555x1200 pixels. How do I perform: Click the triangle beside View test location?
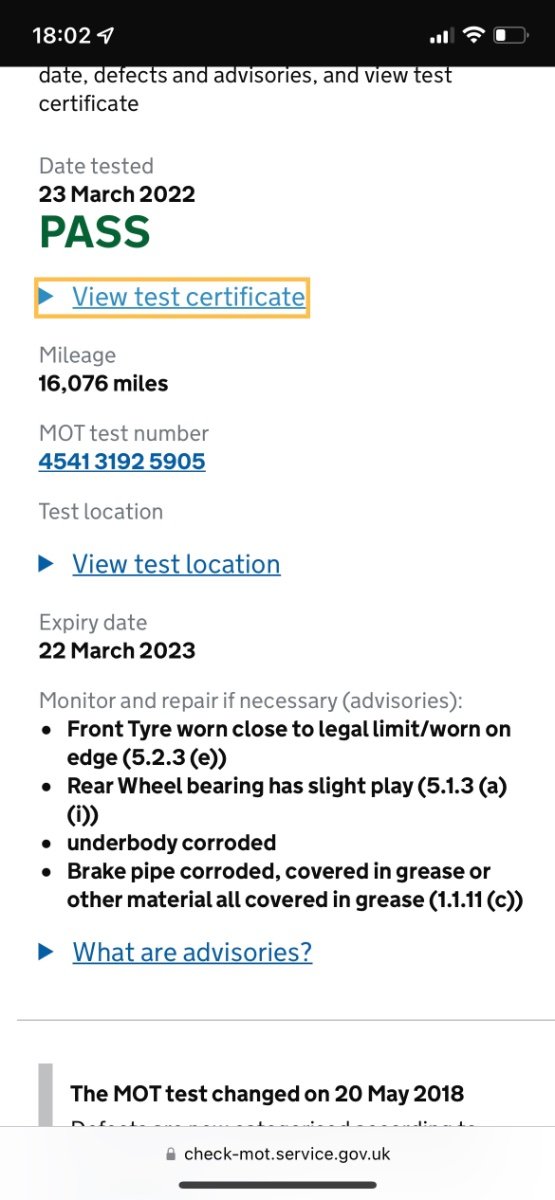coord(46,564)
